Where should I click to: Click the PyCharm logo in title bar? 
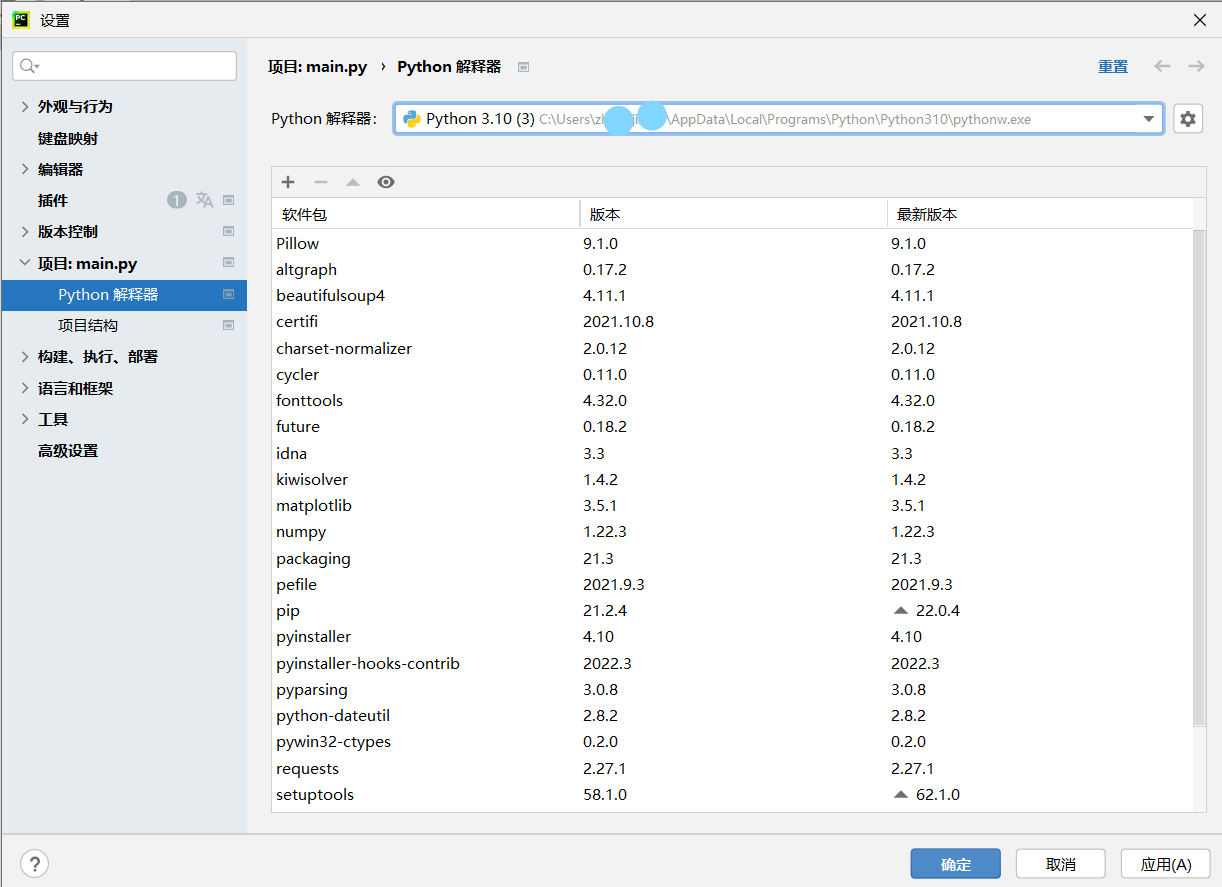point(20,19)
